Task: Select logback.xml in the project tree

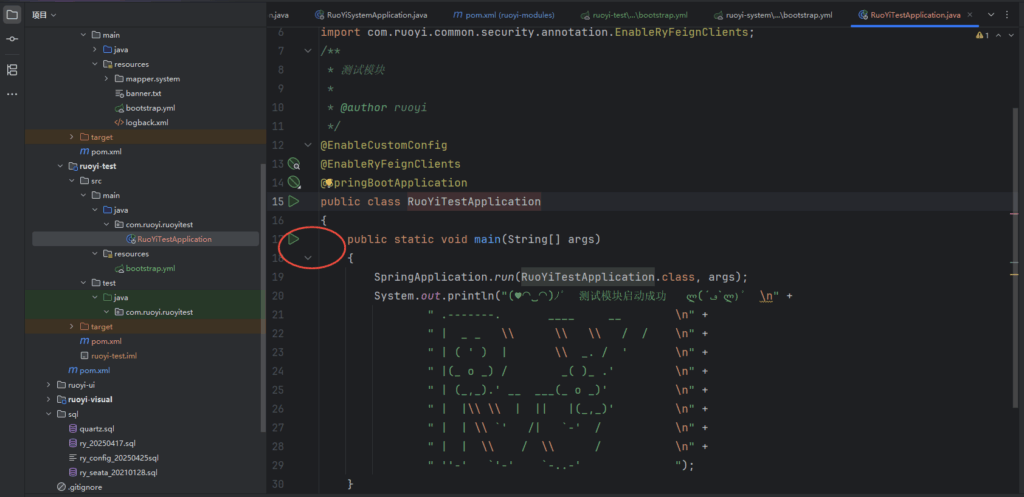Action: click(x=146, y=122)
